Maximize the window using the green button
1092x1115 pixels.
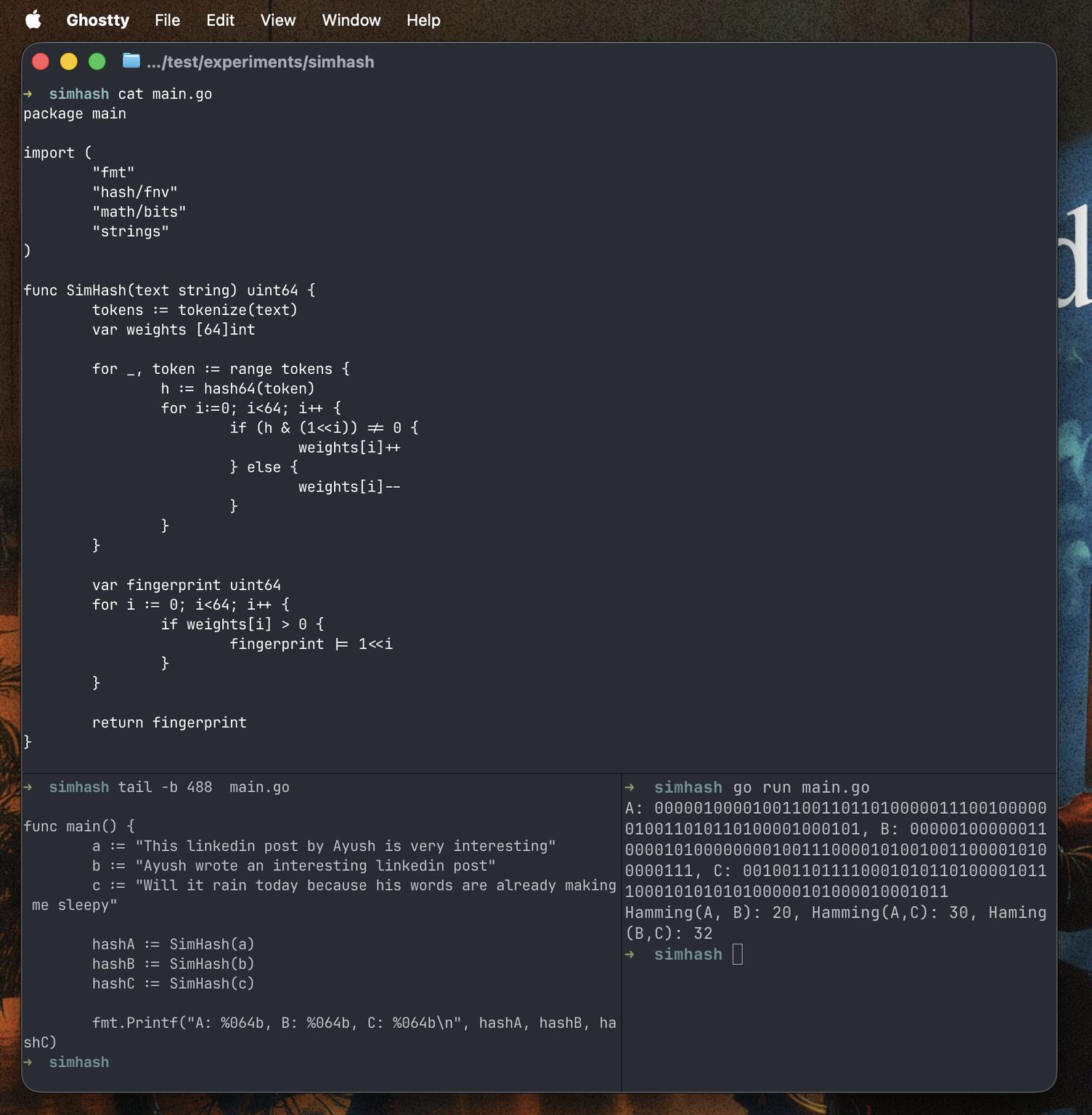click(97, 62)
